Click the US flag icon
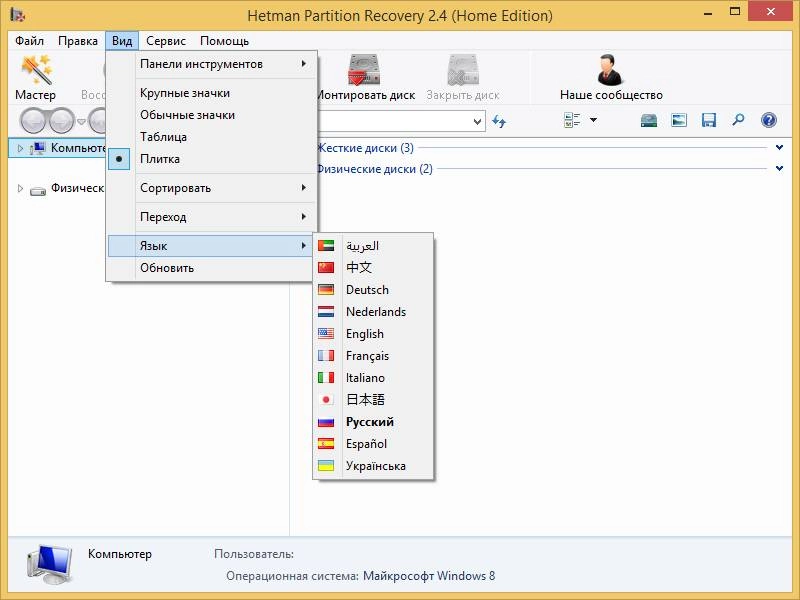 click(x=326, y=334)
